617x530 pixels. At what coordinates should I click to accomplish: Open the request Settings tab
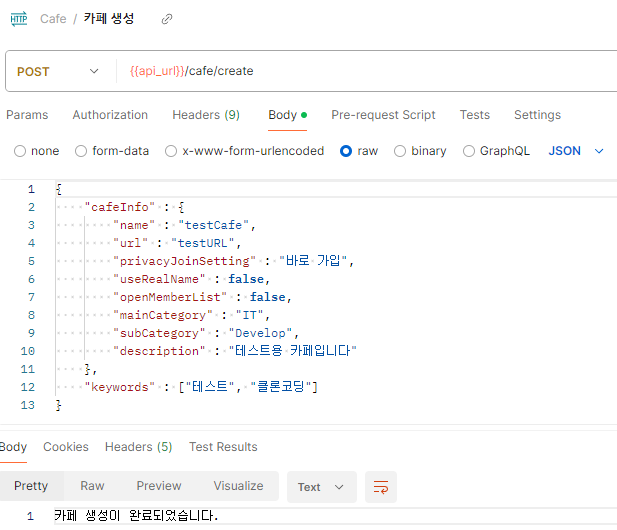pos(537,115)
